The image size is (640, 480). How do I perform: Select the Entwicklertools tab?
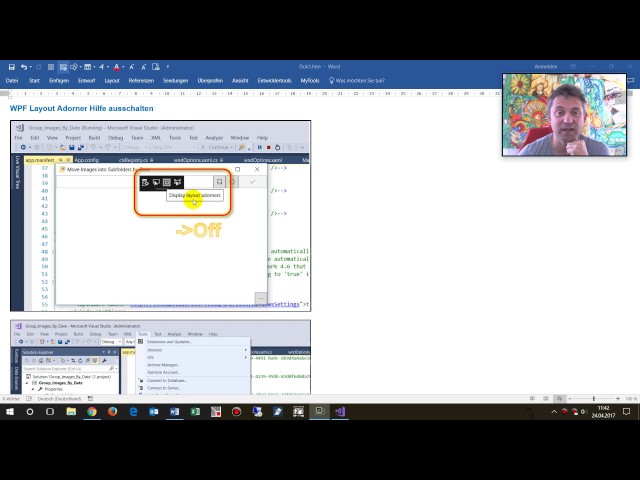pos(274,81)
